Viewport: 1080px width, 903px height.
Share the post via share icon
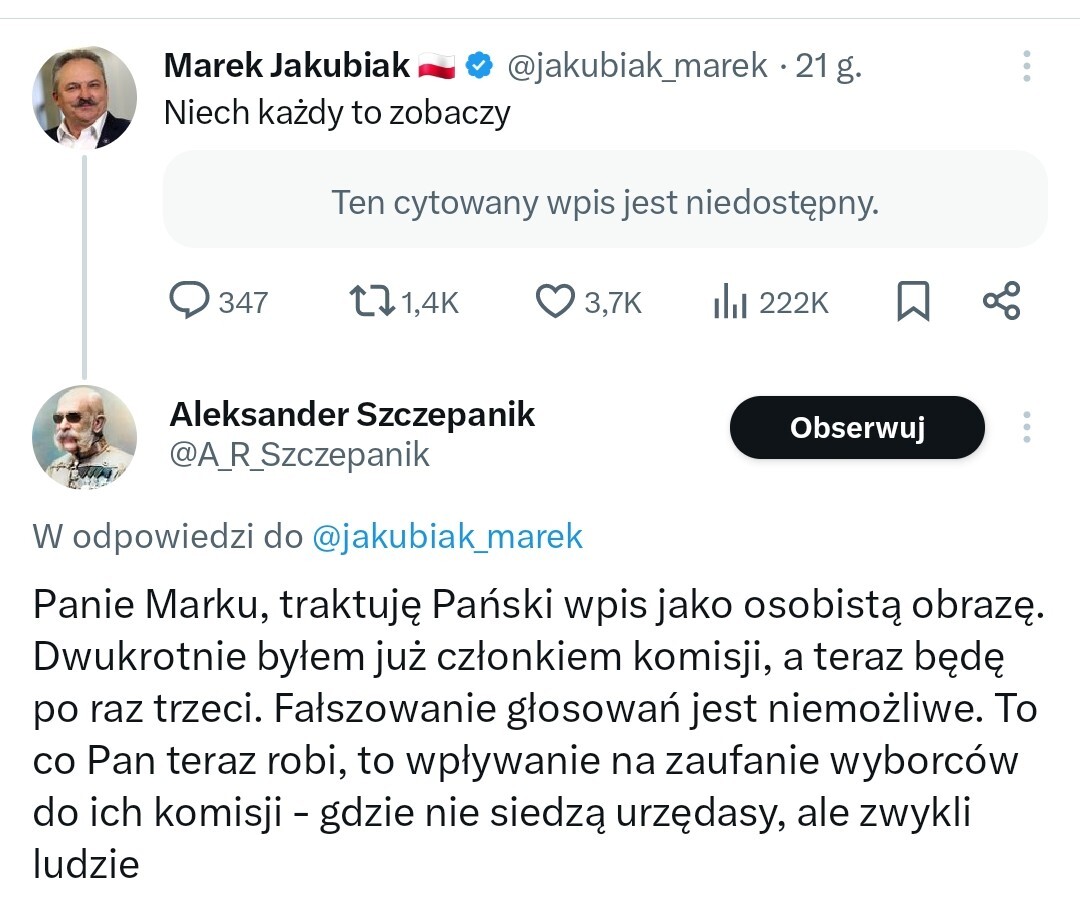[x=1001, y=301]
